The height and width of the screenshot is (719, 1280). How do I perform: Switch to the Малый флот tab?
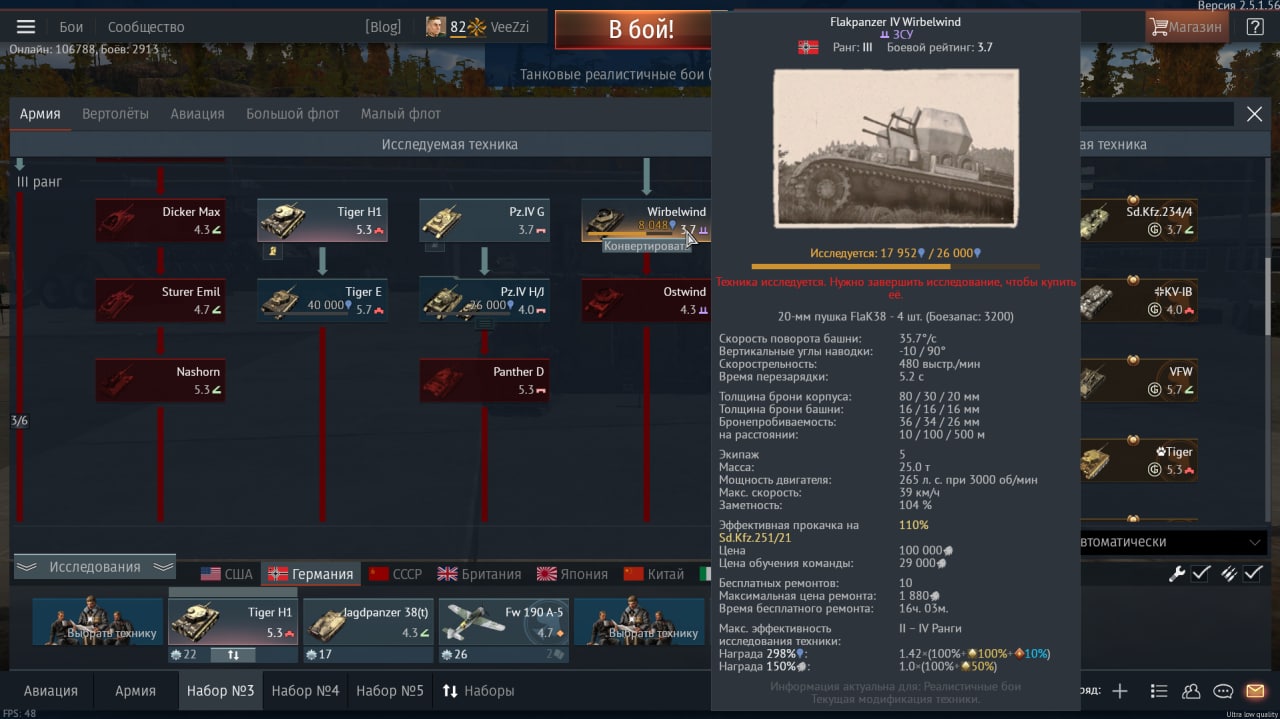point(400,114)
